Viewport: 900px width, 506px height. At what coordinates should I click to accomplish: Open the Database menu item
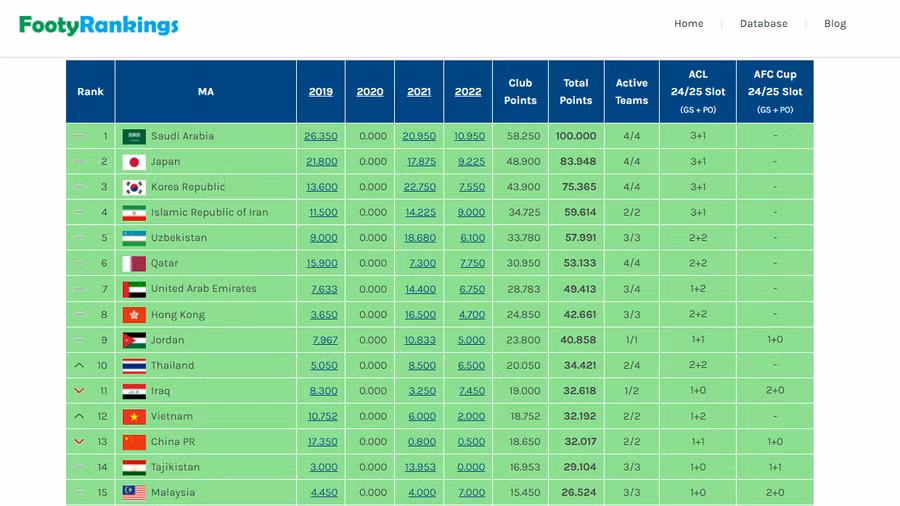(763, 24)
